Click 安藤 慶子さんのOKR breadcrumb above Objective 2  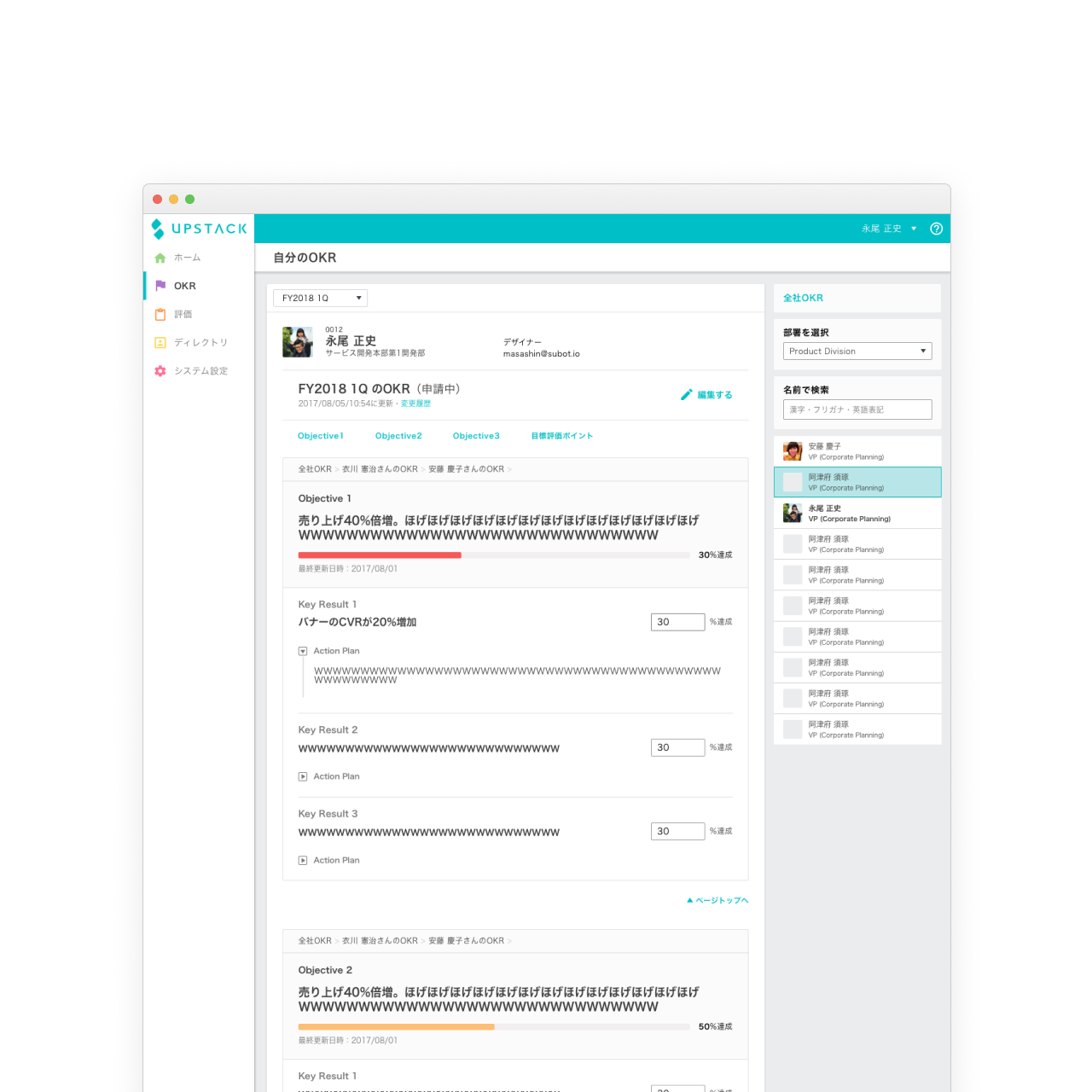[466, 941]
